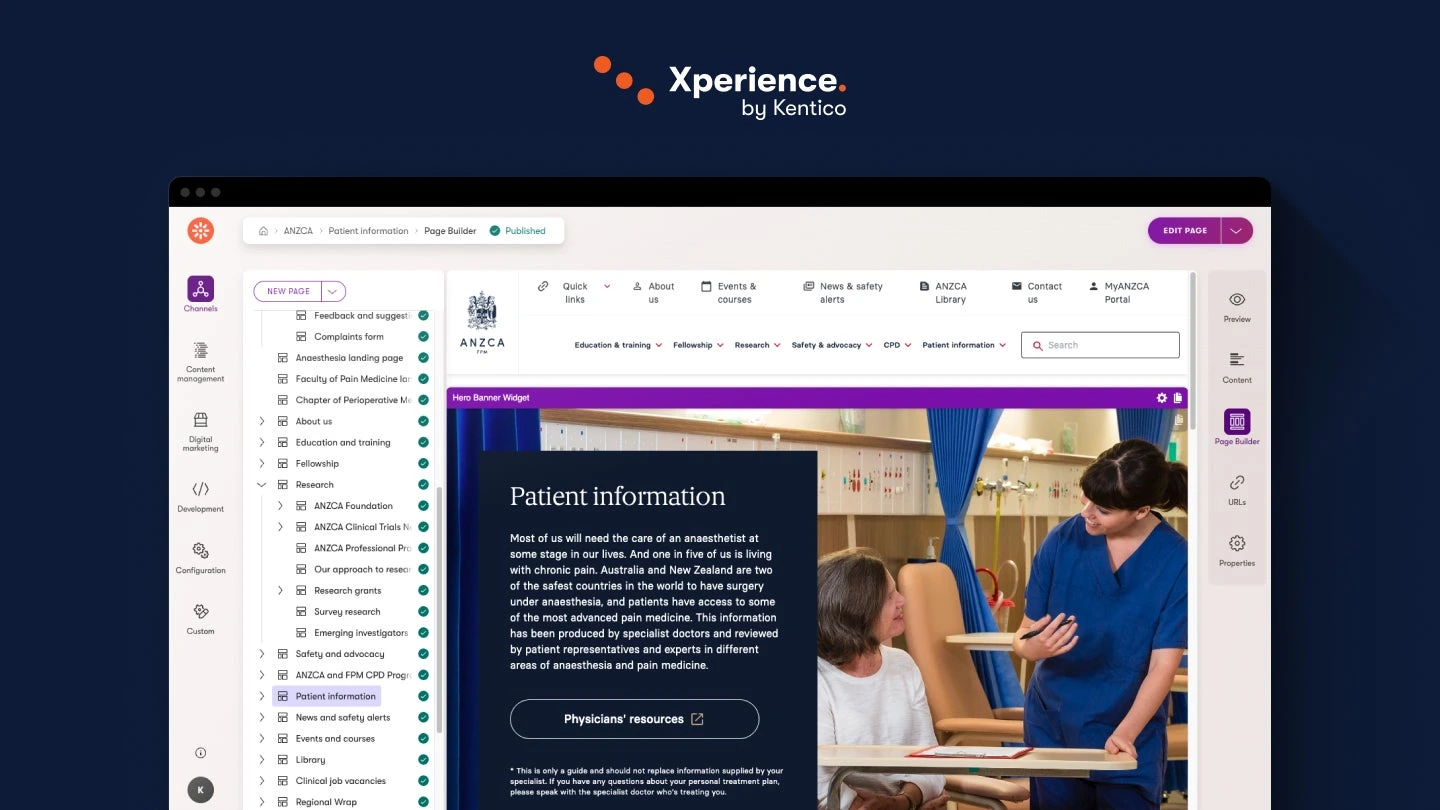Viewport: 1440px width, 810px height.
Task: Open Hero Banner Widget settings gear
Action: (x=1161, y=398)
